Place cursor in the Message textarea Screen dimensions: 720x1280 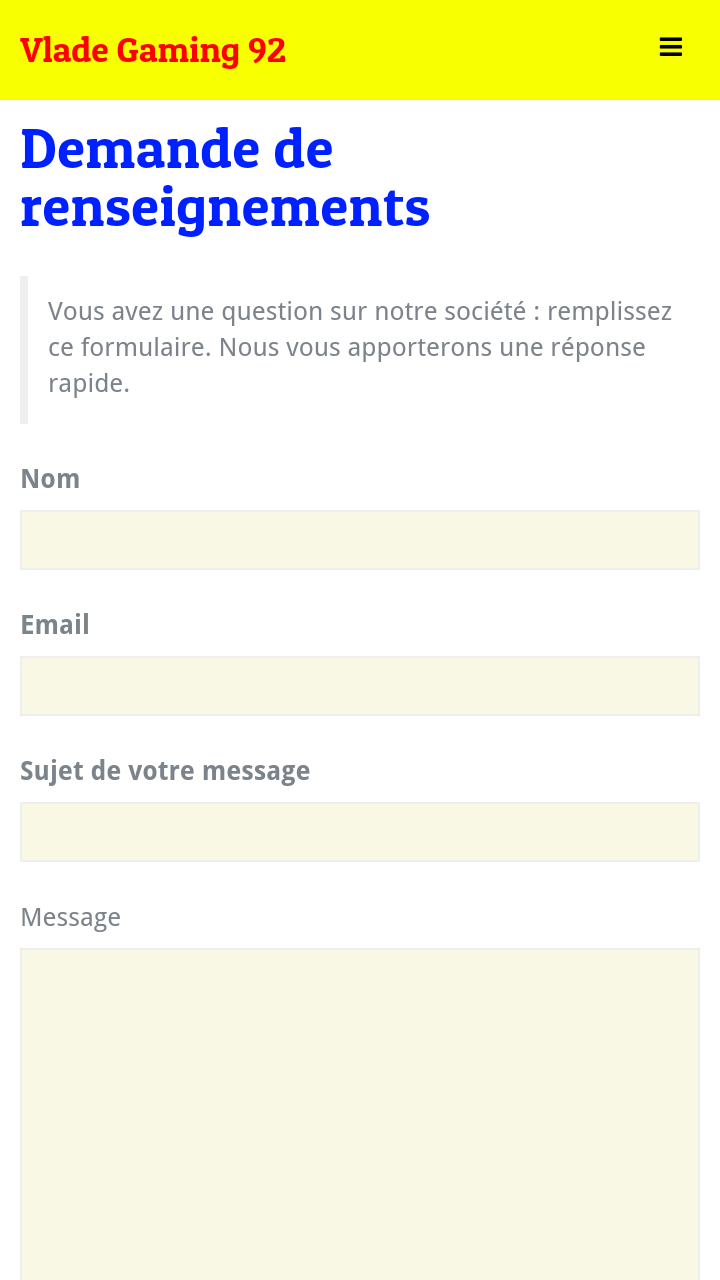[360, 1110]
